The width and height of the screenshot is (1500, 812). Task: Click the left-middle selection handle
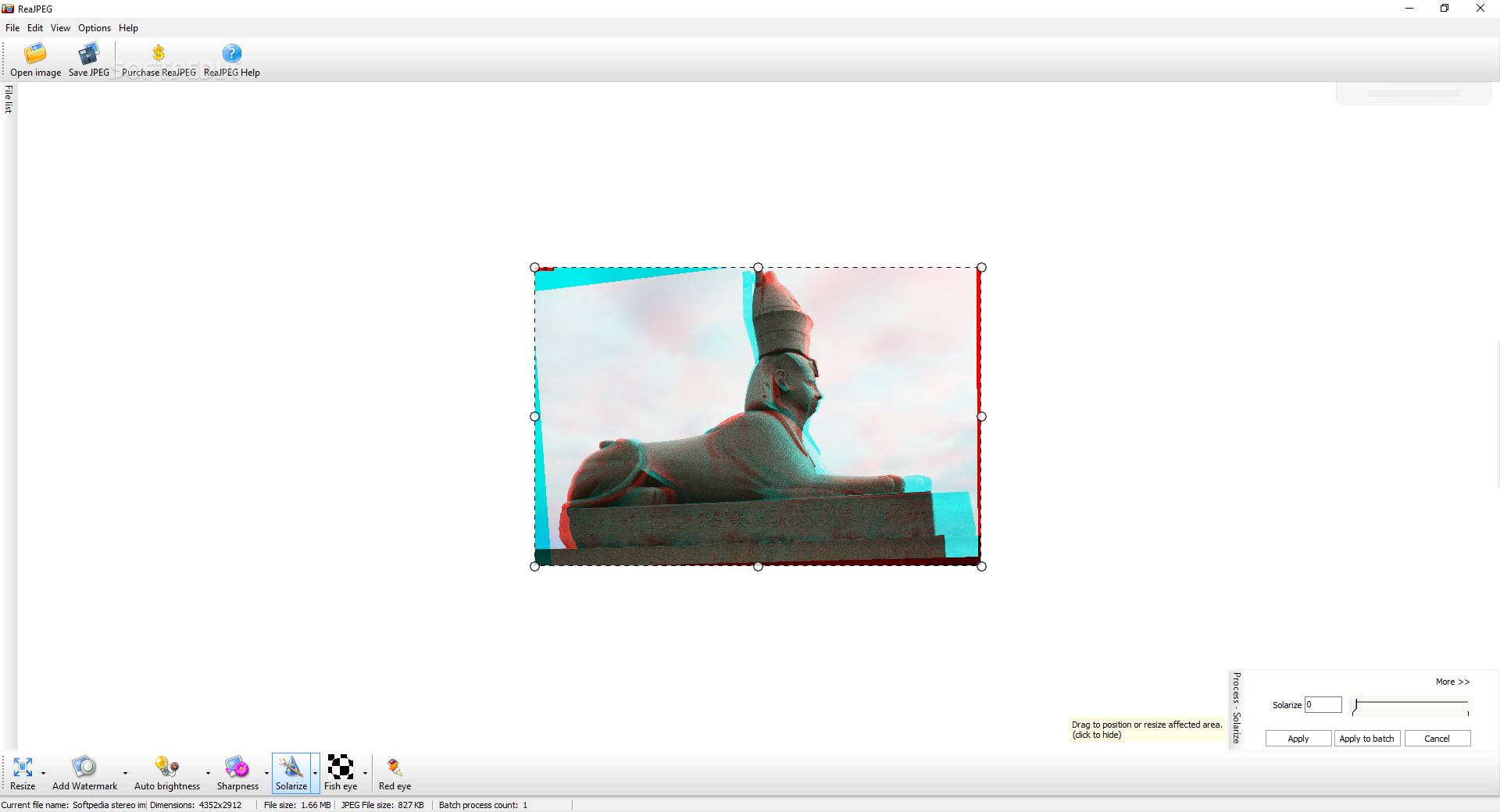tap(535, 417)
